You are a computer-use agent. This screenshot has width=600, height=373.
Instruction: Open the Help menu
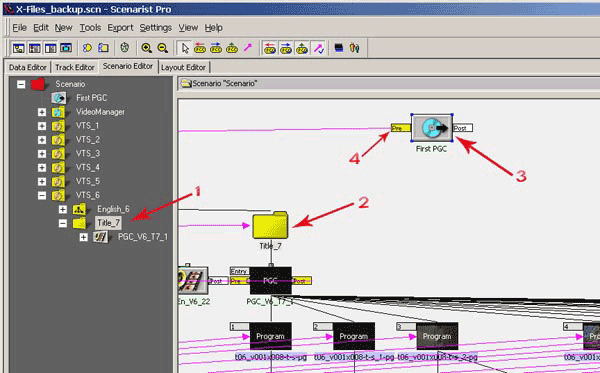(x=214, y=28)
